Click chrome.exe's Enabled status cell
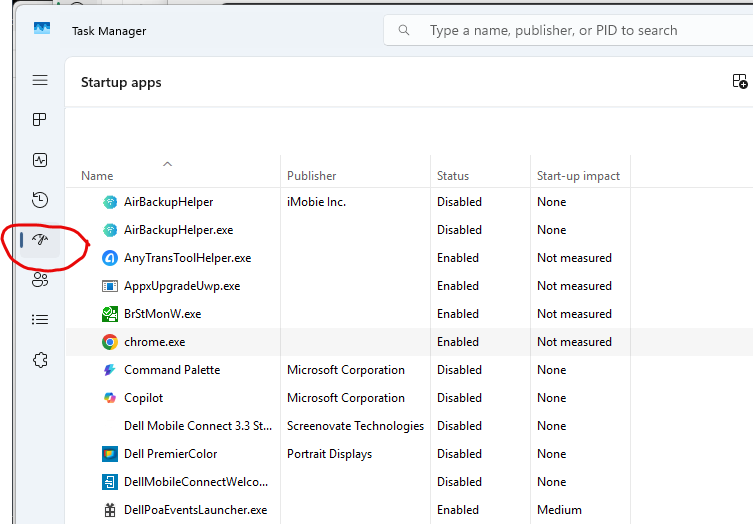Viewport: 753px width, 524px height. (458, 342)
